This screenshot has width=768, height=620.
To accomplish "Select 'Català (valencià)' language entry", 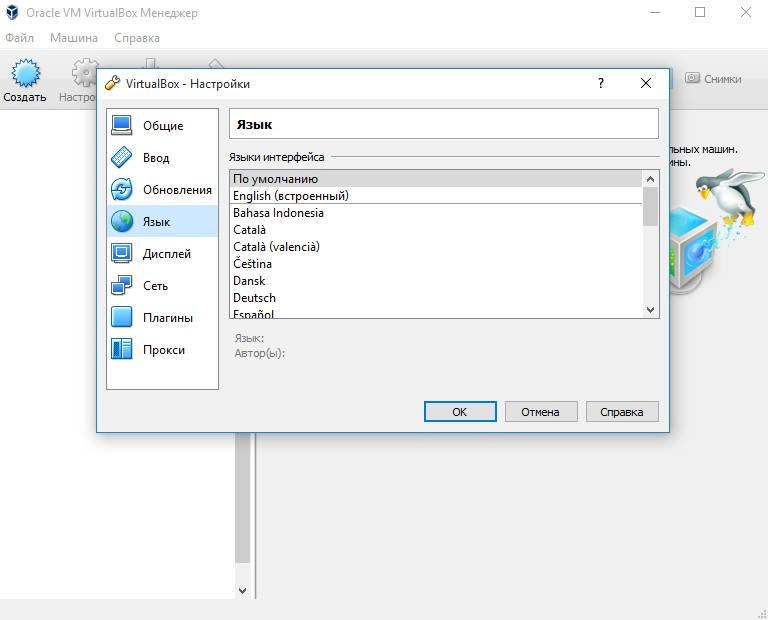I will click(x=436, y=247).
